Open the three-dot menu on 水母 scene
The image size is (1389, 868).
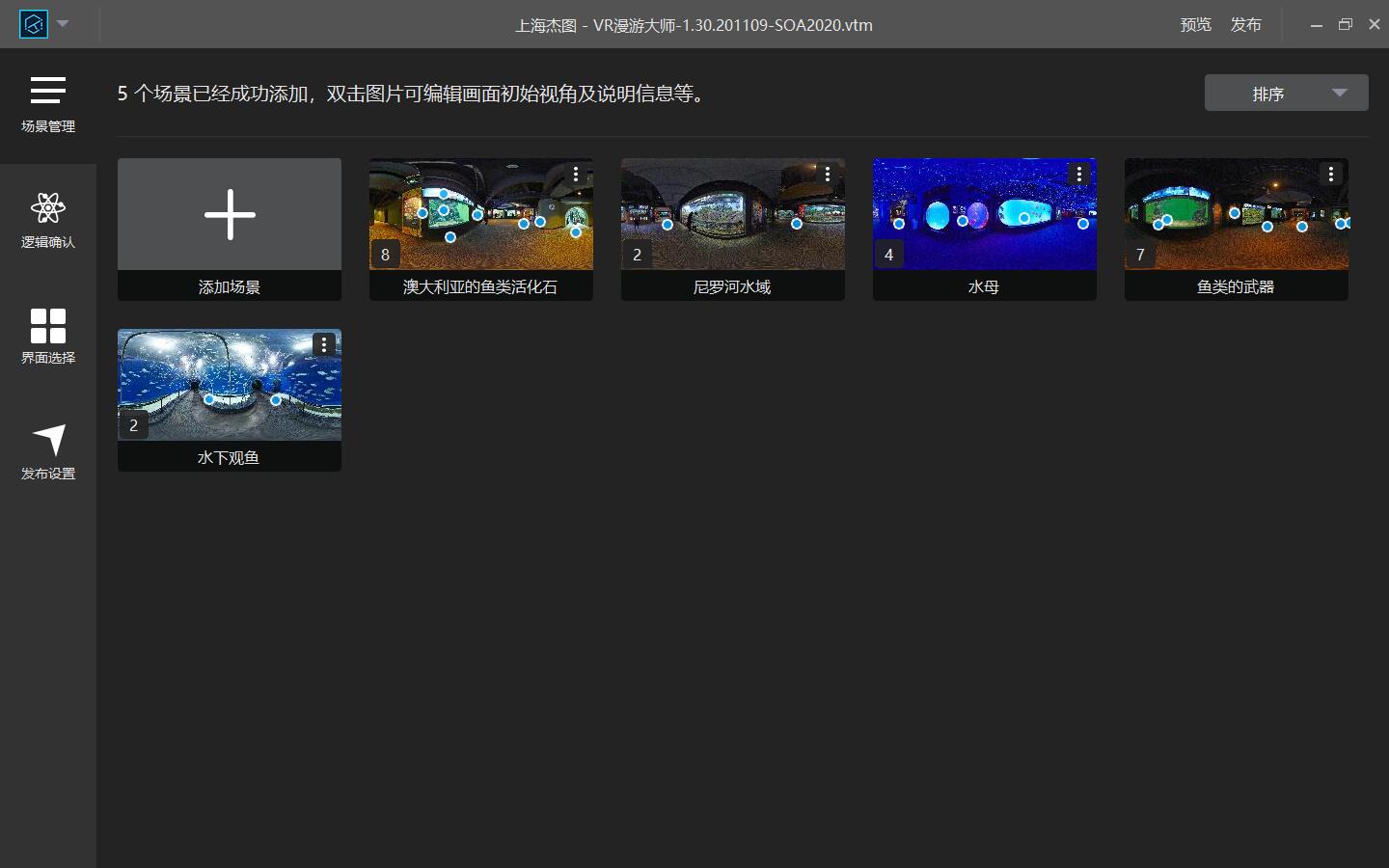click(x=1079, y=174)
